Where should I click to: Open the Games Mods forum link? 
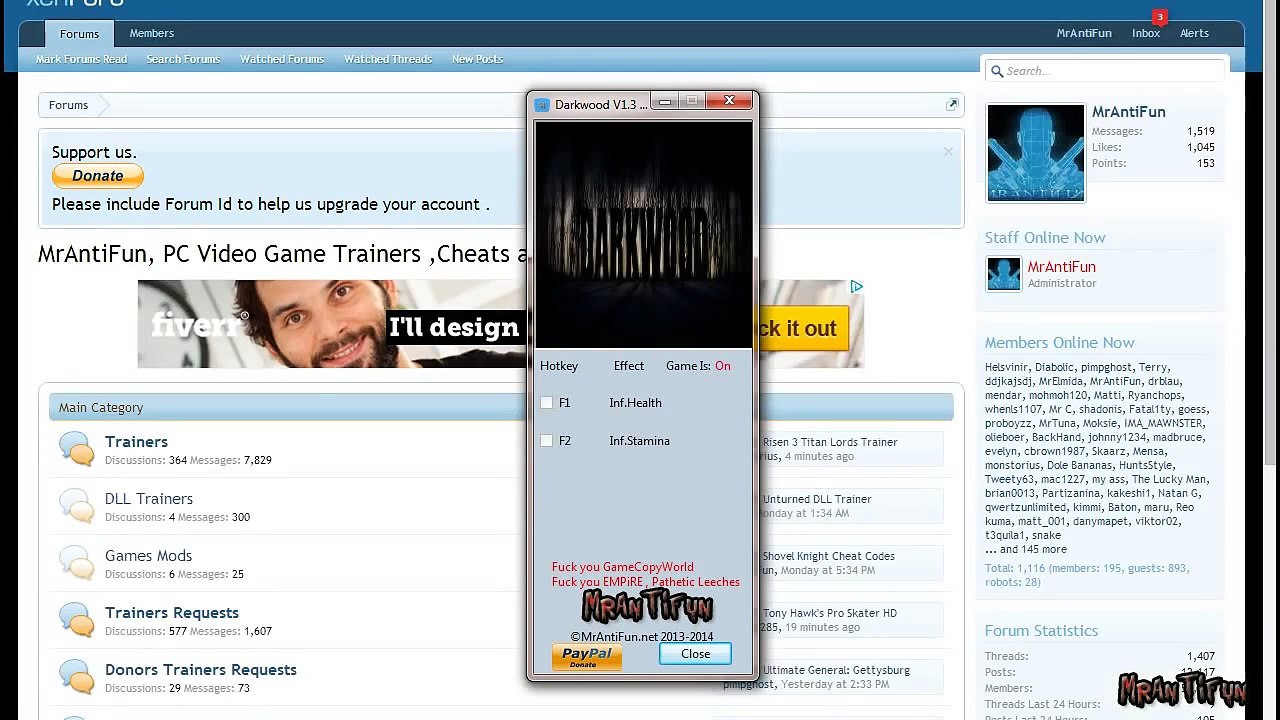click(148, 556)
